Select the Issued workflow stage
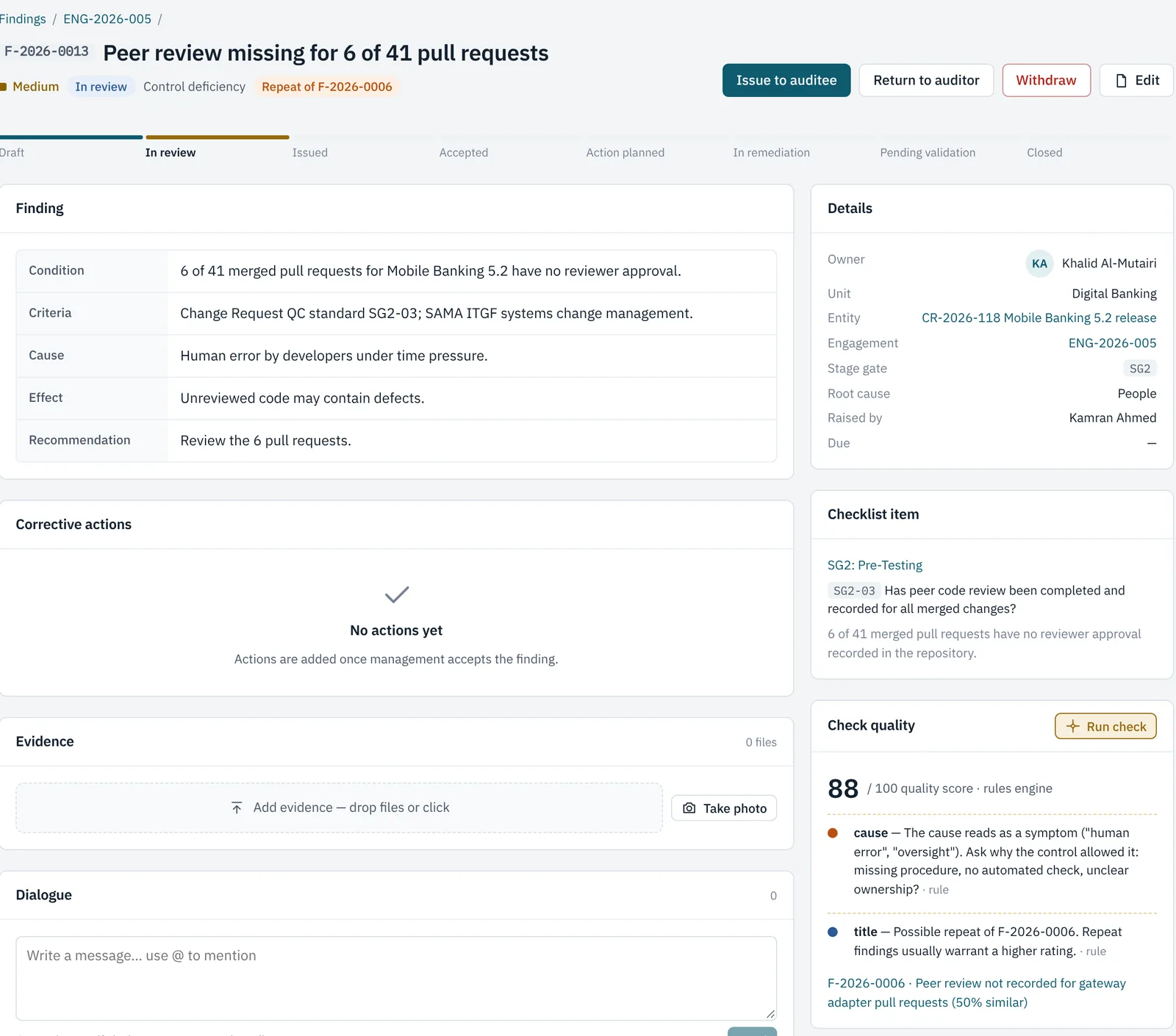The width and height of the screenshot is (1176, 1036). [x=309, y=152]
